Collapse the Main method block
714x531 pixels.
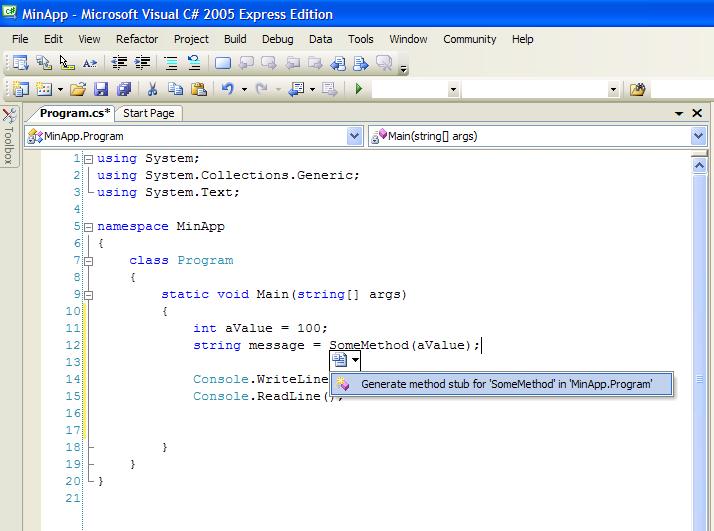click(88, 295)
